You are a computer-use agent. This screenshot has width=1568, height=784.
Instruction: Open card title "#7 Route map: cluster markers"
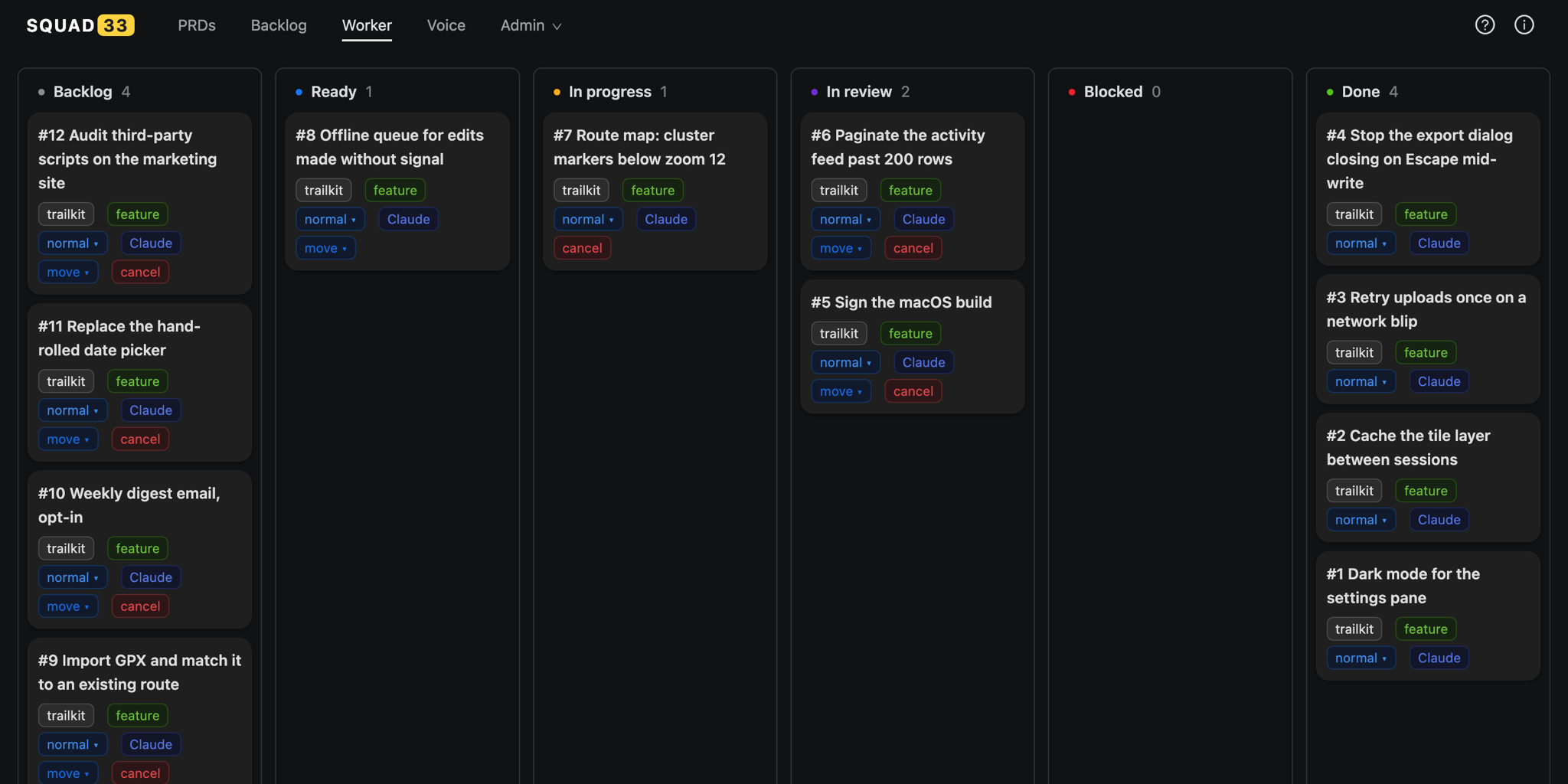(x=639, y=147)
